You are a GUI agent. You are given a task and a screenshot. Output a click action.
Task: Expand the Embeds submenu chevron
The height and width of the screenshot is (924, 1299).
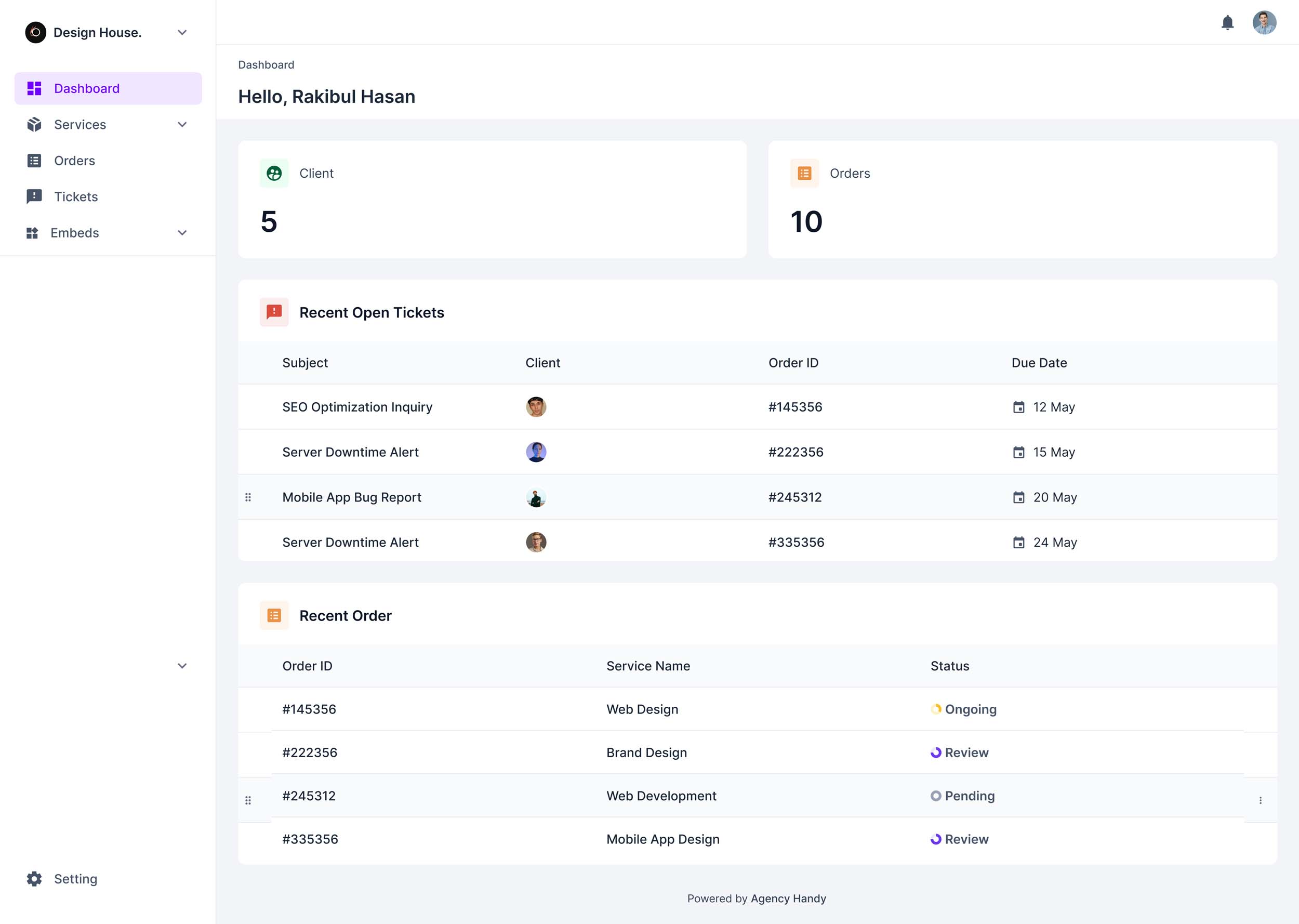tap(182, 233)
